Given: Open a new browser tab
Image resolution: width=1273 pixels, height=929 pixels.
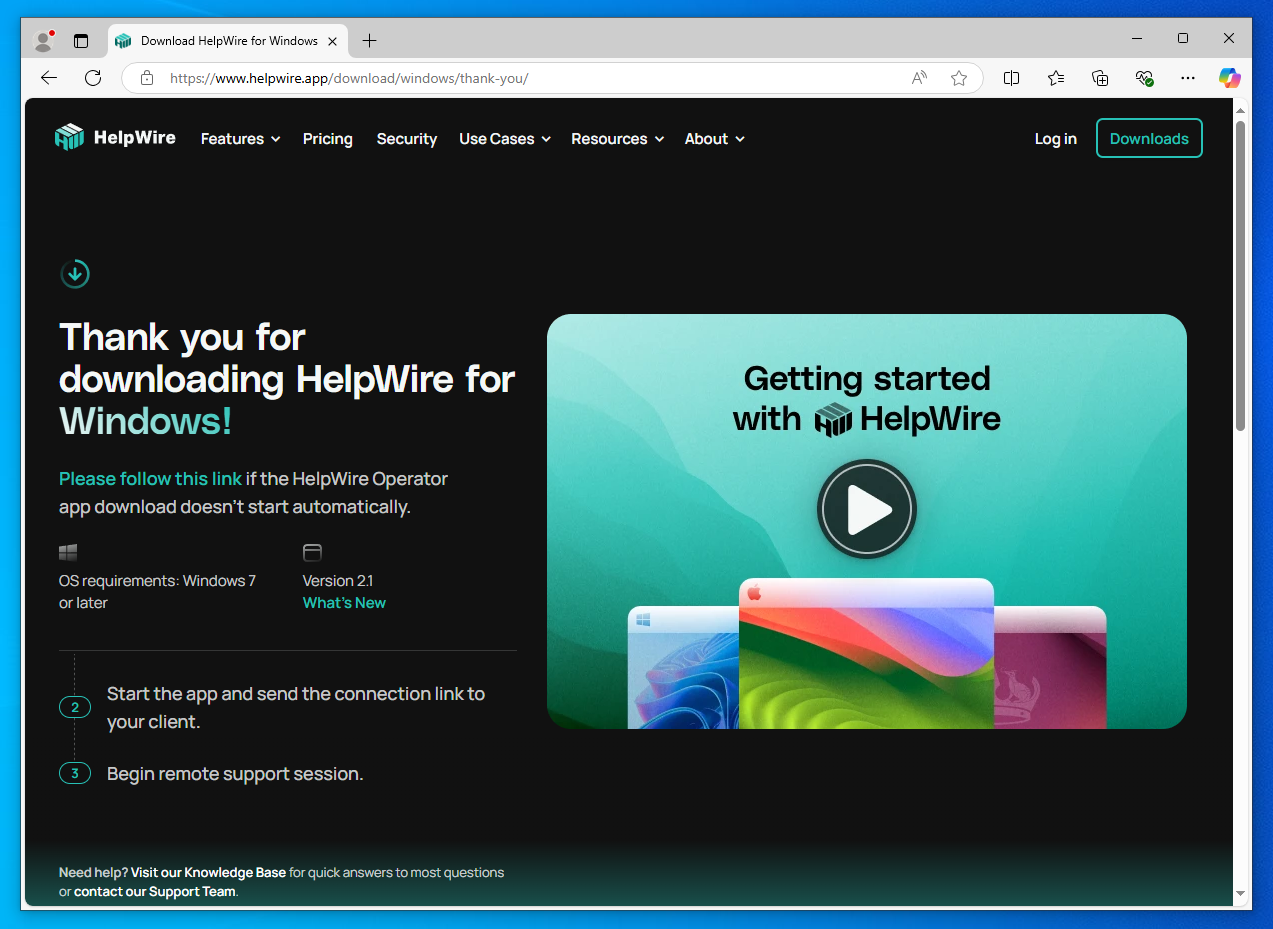Looking at the screenshot, I should tap(369, 41).
